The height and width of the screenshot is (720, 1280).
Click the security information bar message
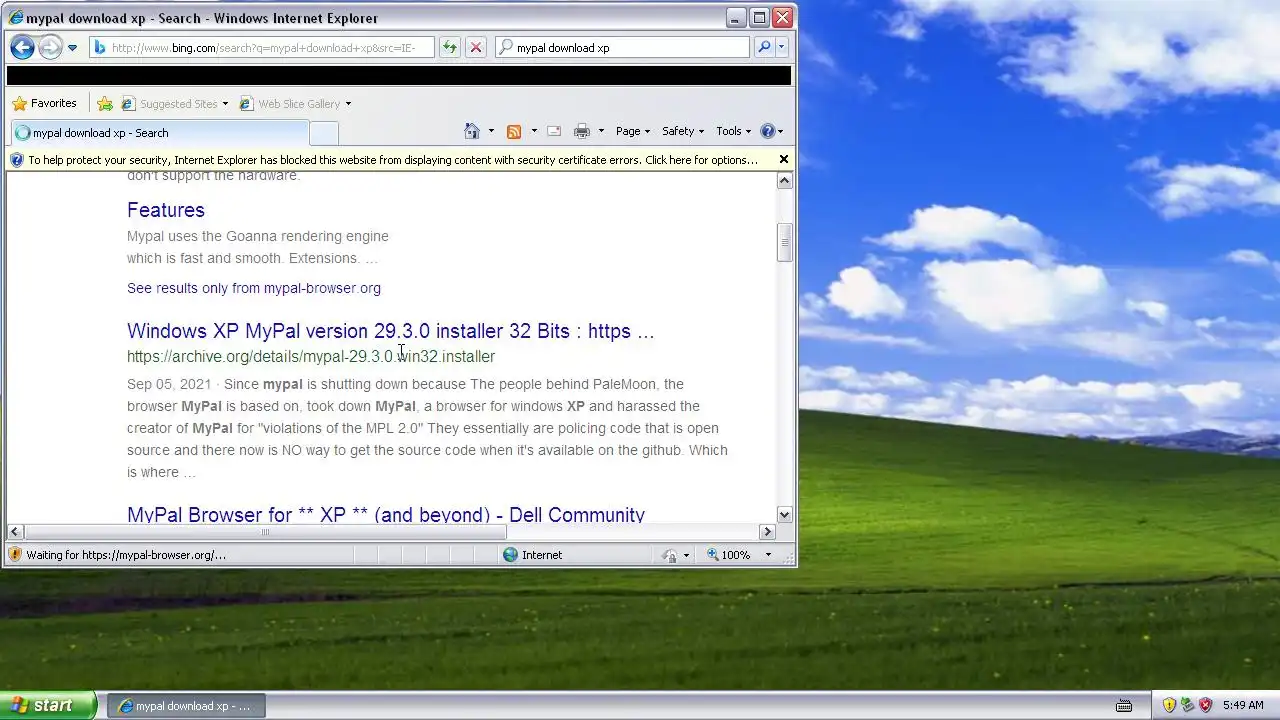pos(392,160)
